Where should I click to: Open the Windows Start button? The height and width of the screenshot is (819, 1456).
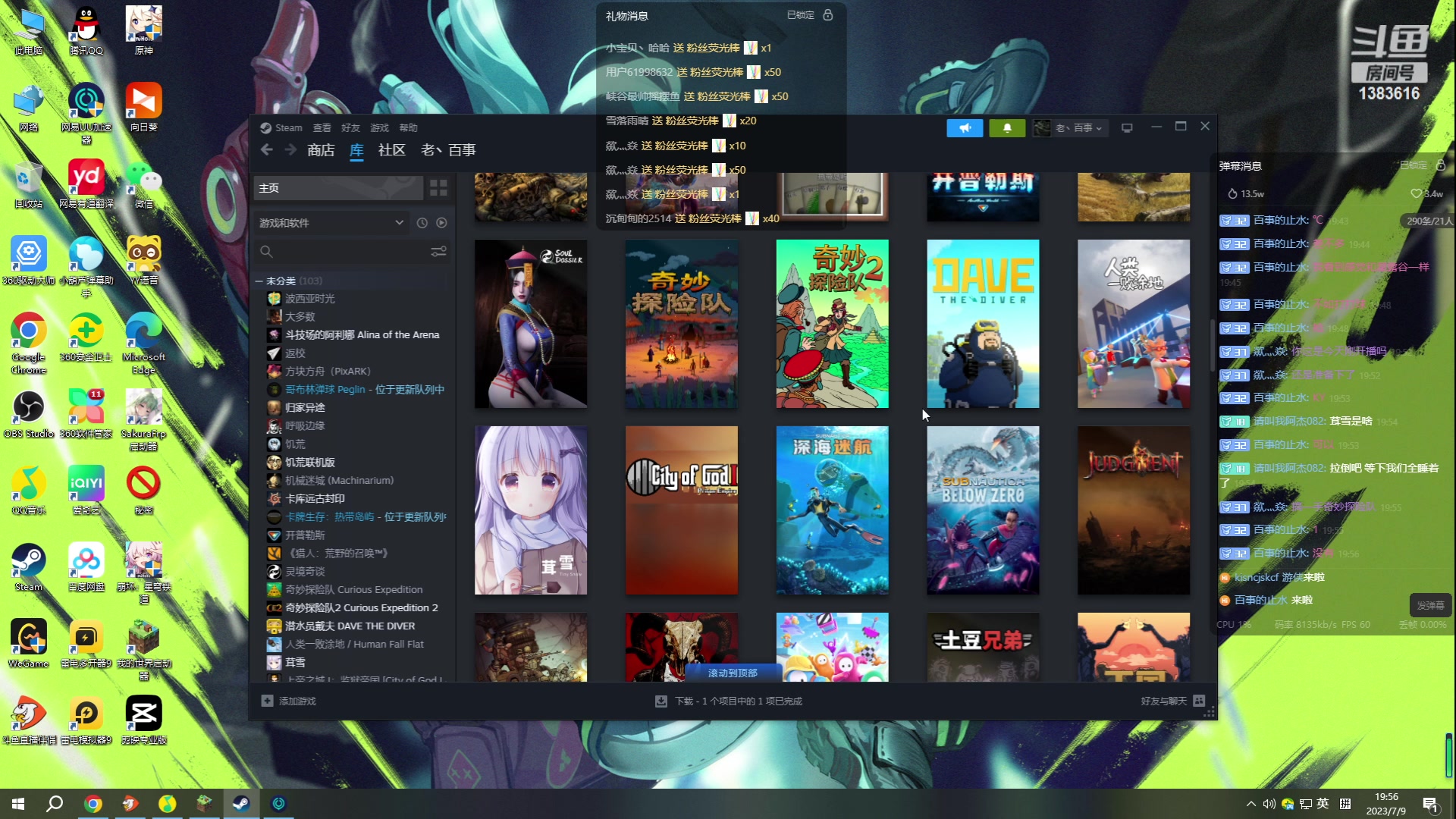tap(18, 804)
